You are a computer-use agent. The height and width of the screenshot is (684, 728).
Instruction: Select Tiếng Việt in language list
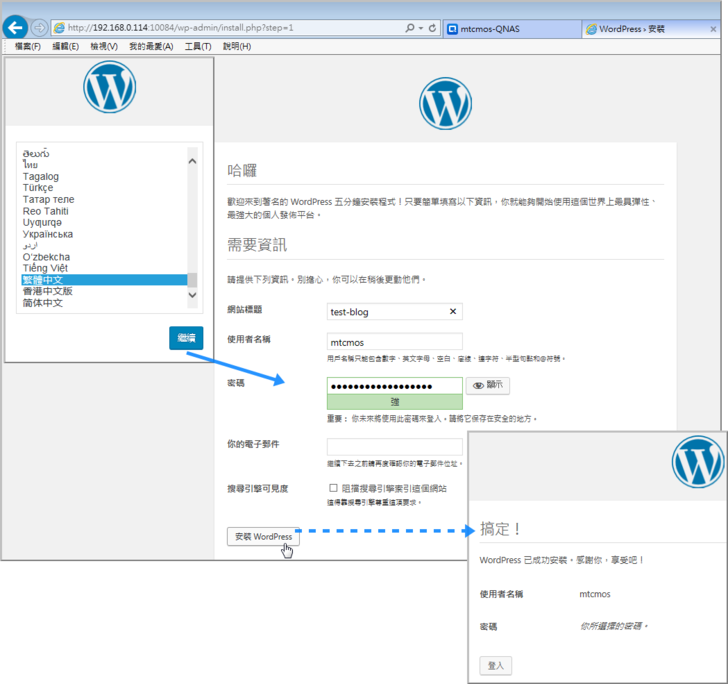104,268
